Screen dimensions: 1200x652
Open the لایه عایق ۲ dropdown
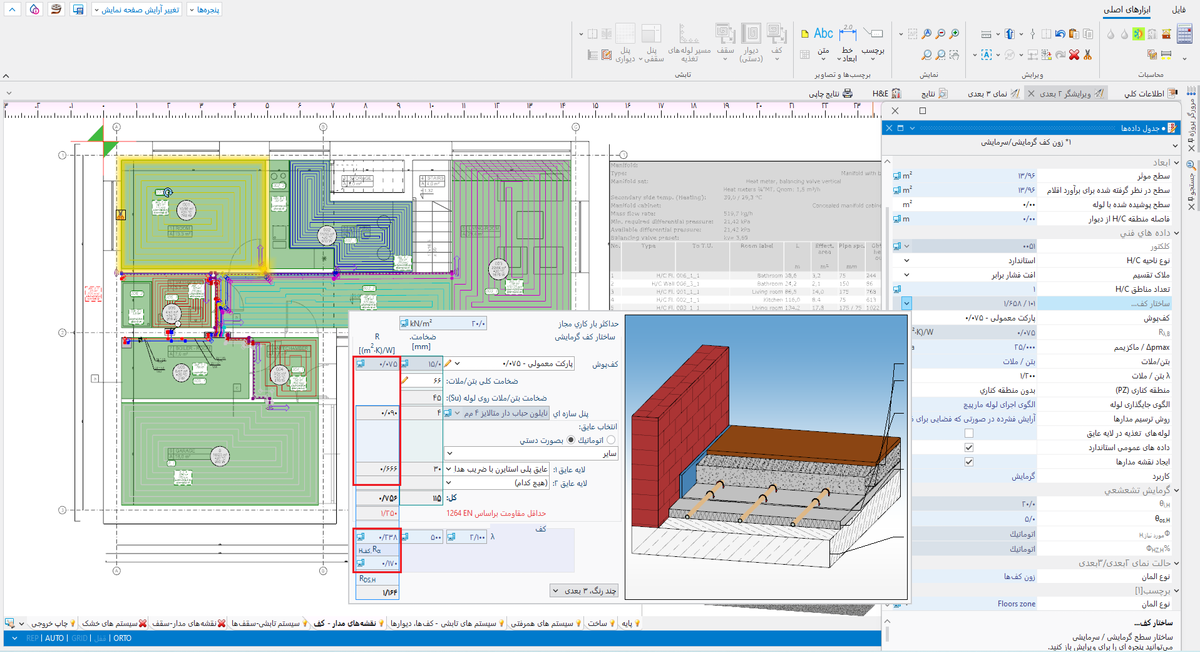[x=448, y=482]
